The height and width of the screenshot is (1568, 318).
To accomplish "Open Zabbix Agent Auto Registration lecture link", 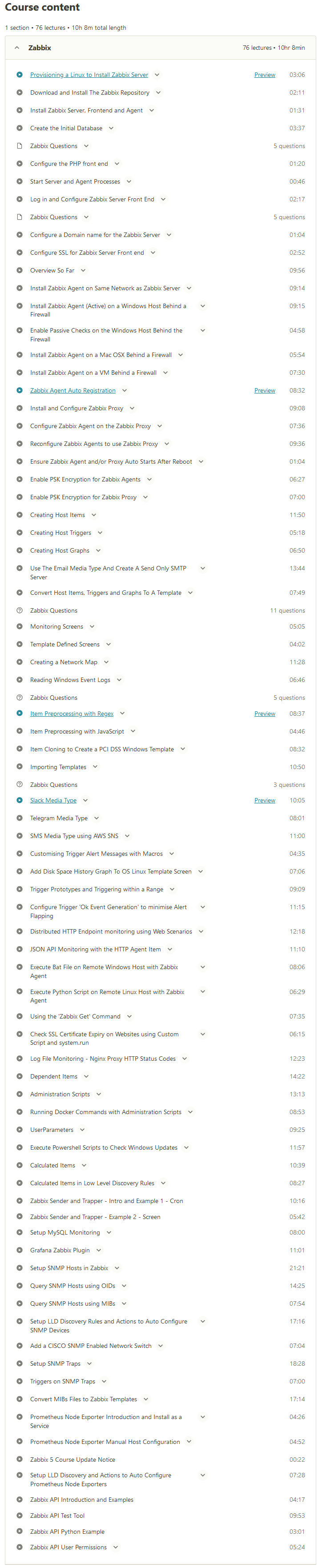I will tap(72, 390).
